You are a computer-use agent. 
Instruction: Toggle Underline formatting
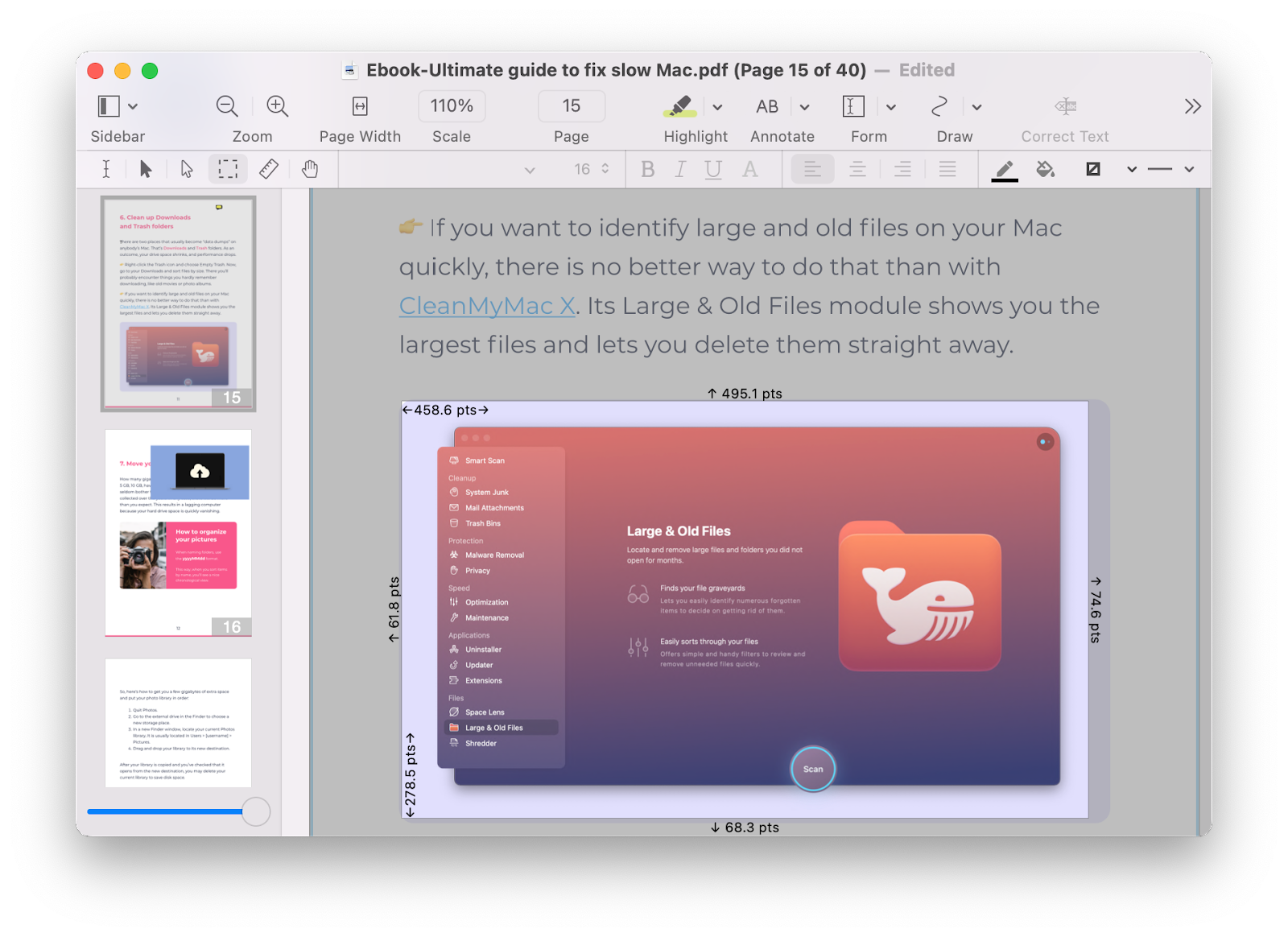click(713, 169)
